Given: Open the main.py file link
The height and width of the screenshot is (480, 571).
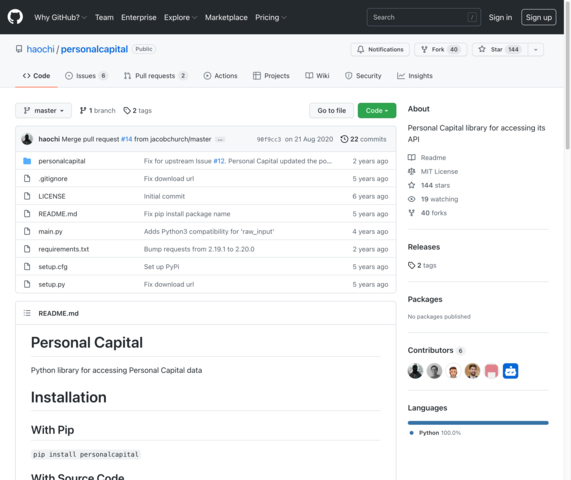Looking at the screenshot, I should pos(51,232).
